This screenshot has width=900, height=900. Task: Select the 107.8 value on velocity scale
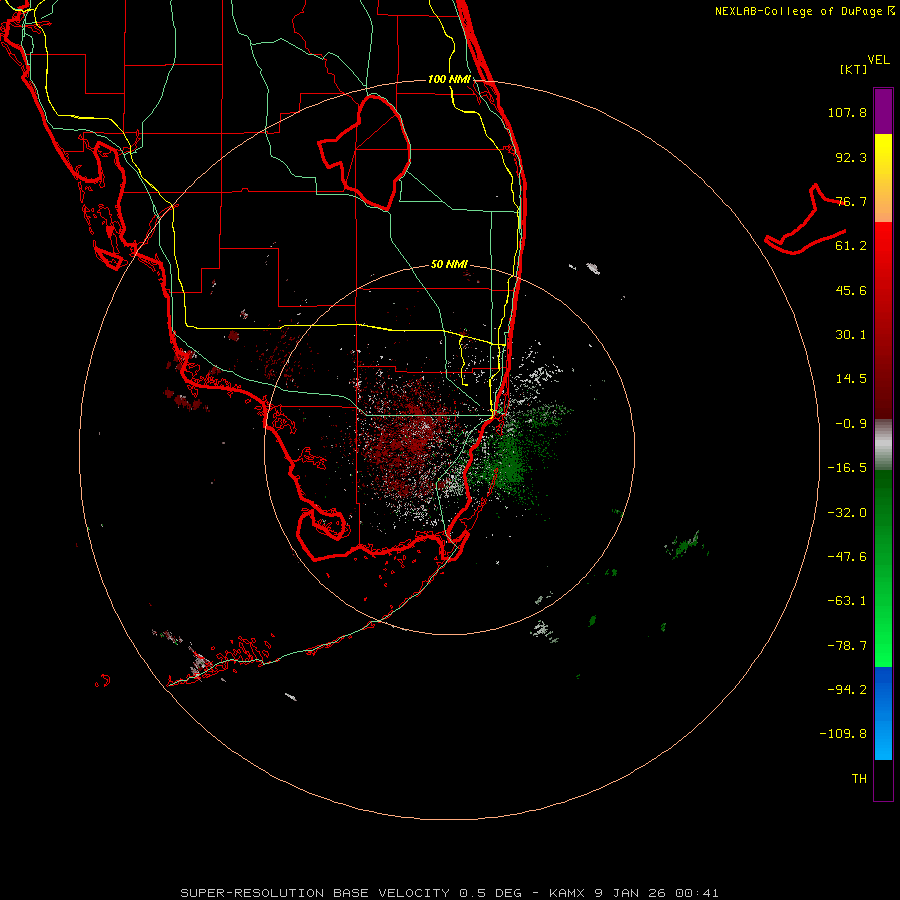(x=847, y=112)
